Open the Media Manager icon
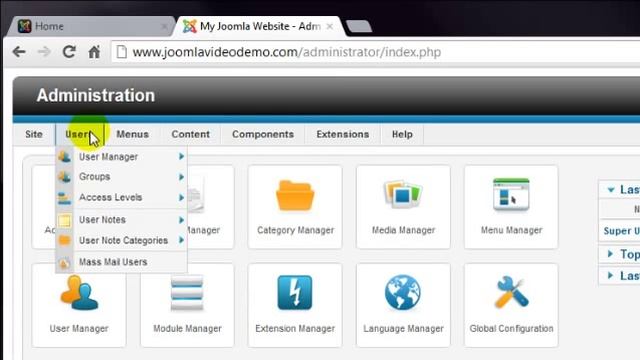Viewport: 640px width, 360px height. coord(403,194)
